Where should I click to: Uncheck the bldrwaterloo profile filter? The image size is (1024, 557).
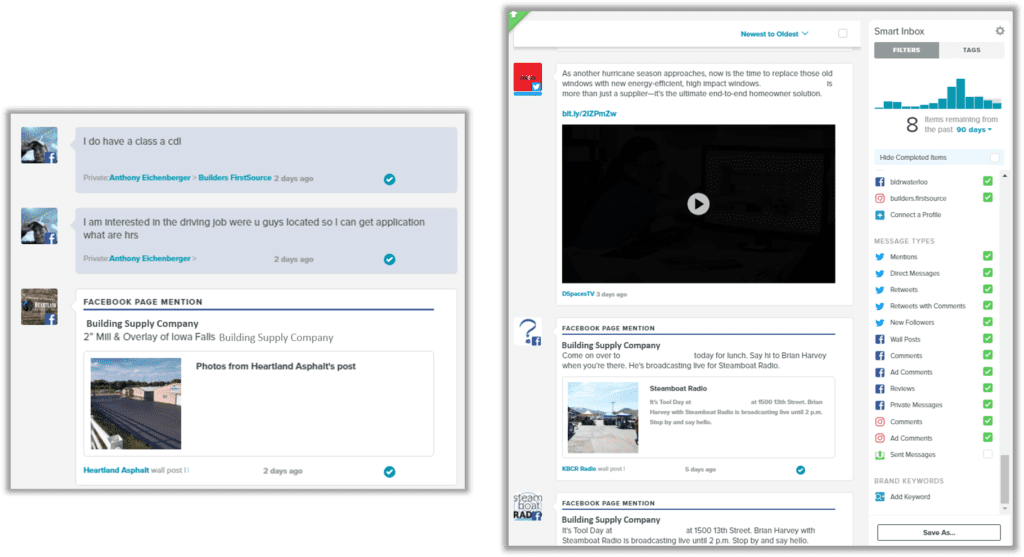click(987, 181)
